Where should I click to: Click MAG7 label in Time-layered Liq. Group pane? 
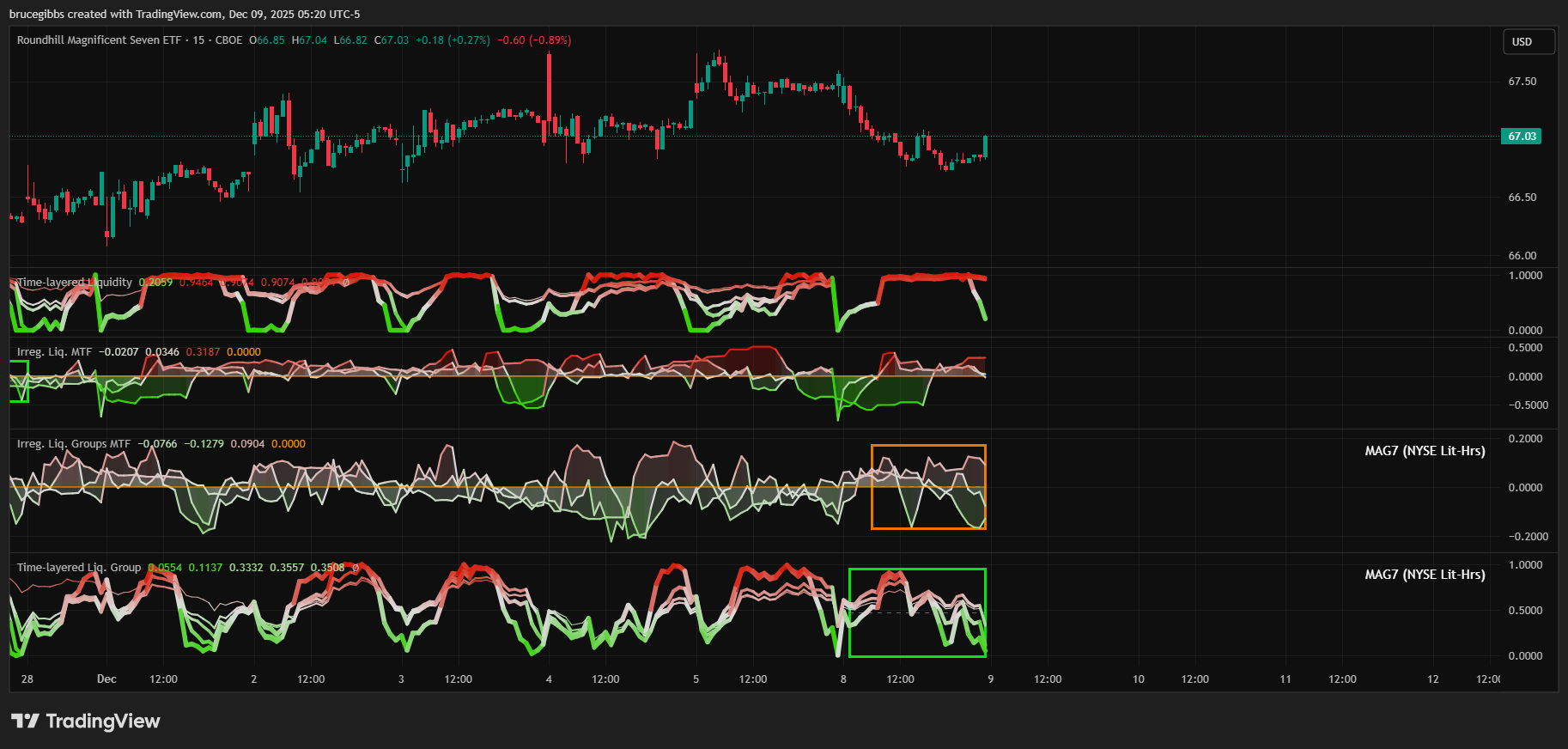1425,575
